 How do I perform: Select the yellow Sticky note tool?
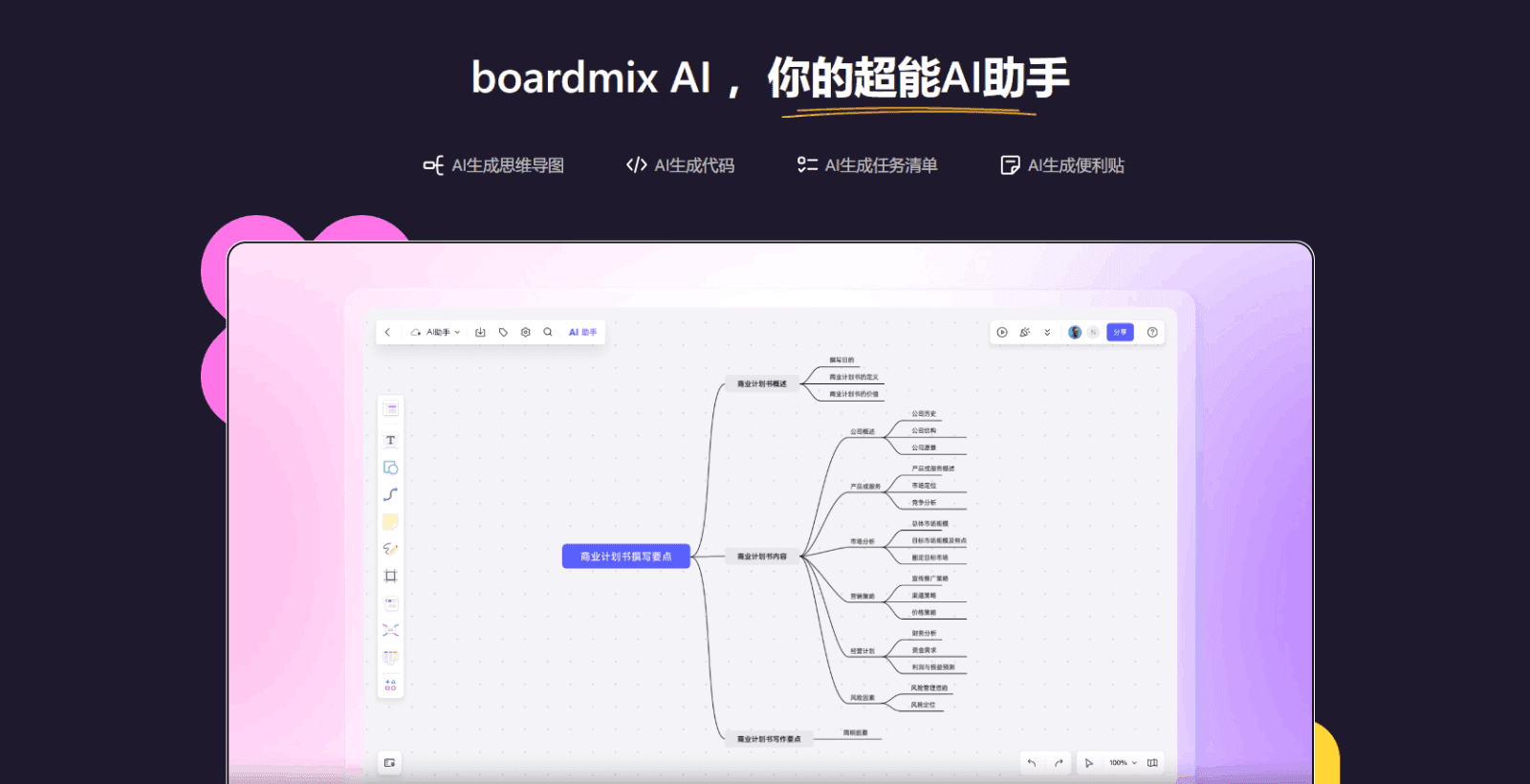390,522
